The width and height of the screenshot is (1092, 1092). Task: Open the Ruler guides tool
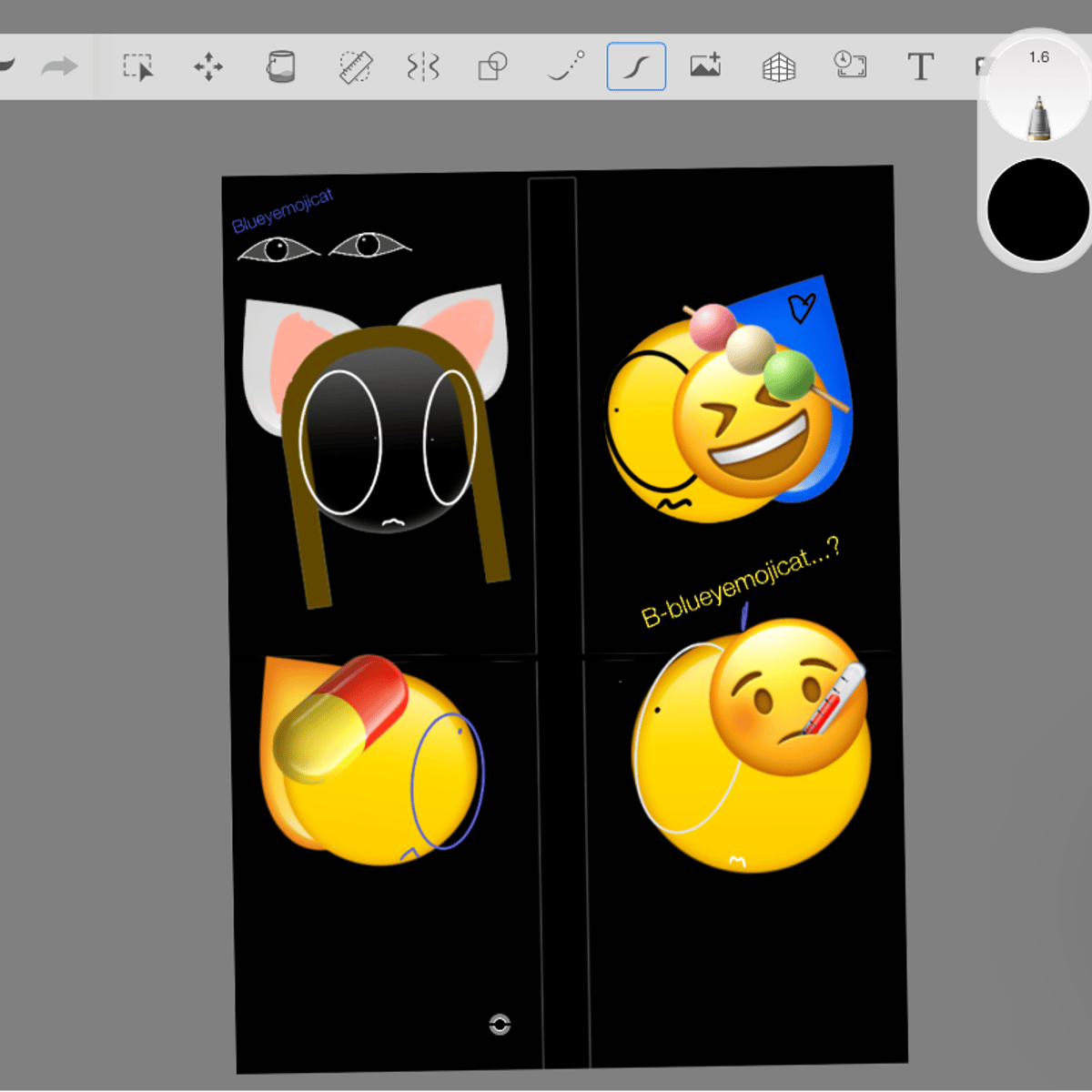click(x=355, y=66)
